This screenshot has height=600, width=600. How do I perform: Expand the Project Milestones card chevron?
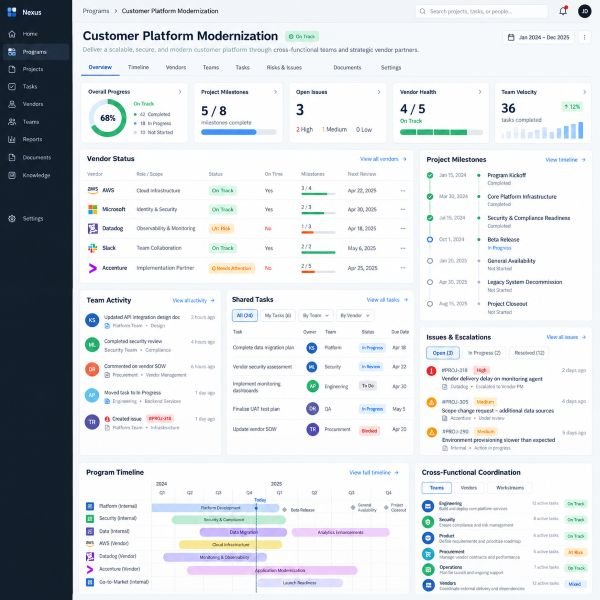(x=275, y=92)
